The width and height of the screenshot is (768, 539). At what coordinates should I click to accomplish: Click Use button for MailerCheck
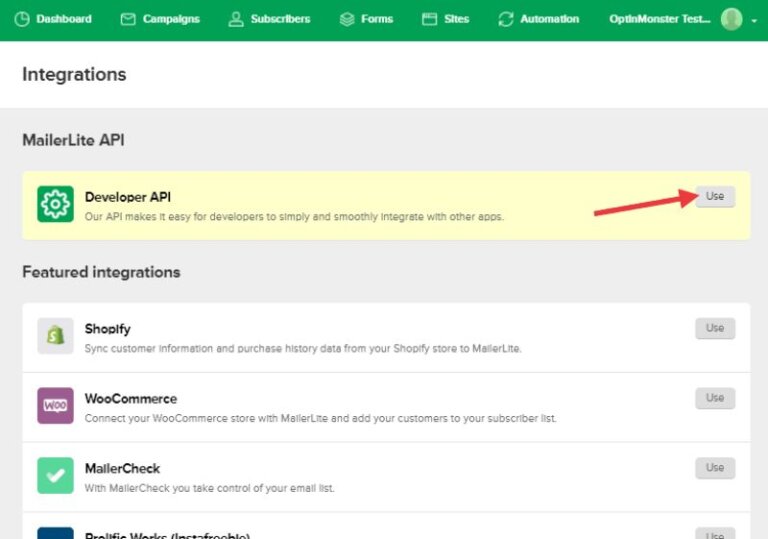tap(715, 468)
